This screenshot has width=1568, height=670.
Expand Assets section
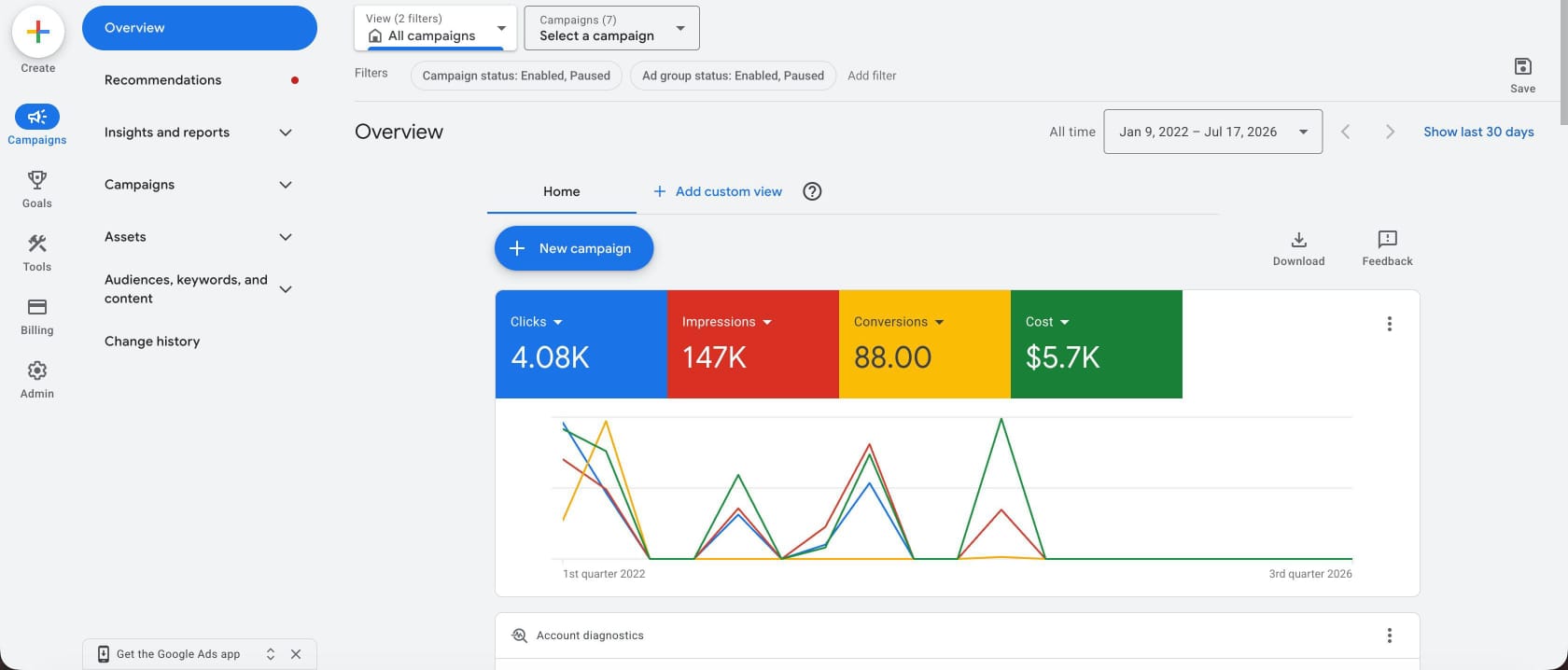[286, 237]
